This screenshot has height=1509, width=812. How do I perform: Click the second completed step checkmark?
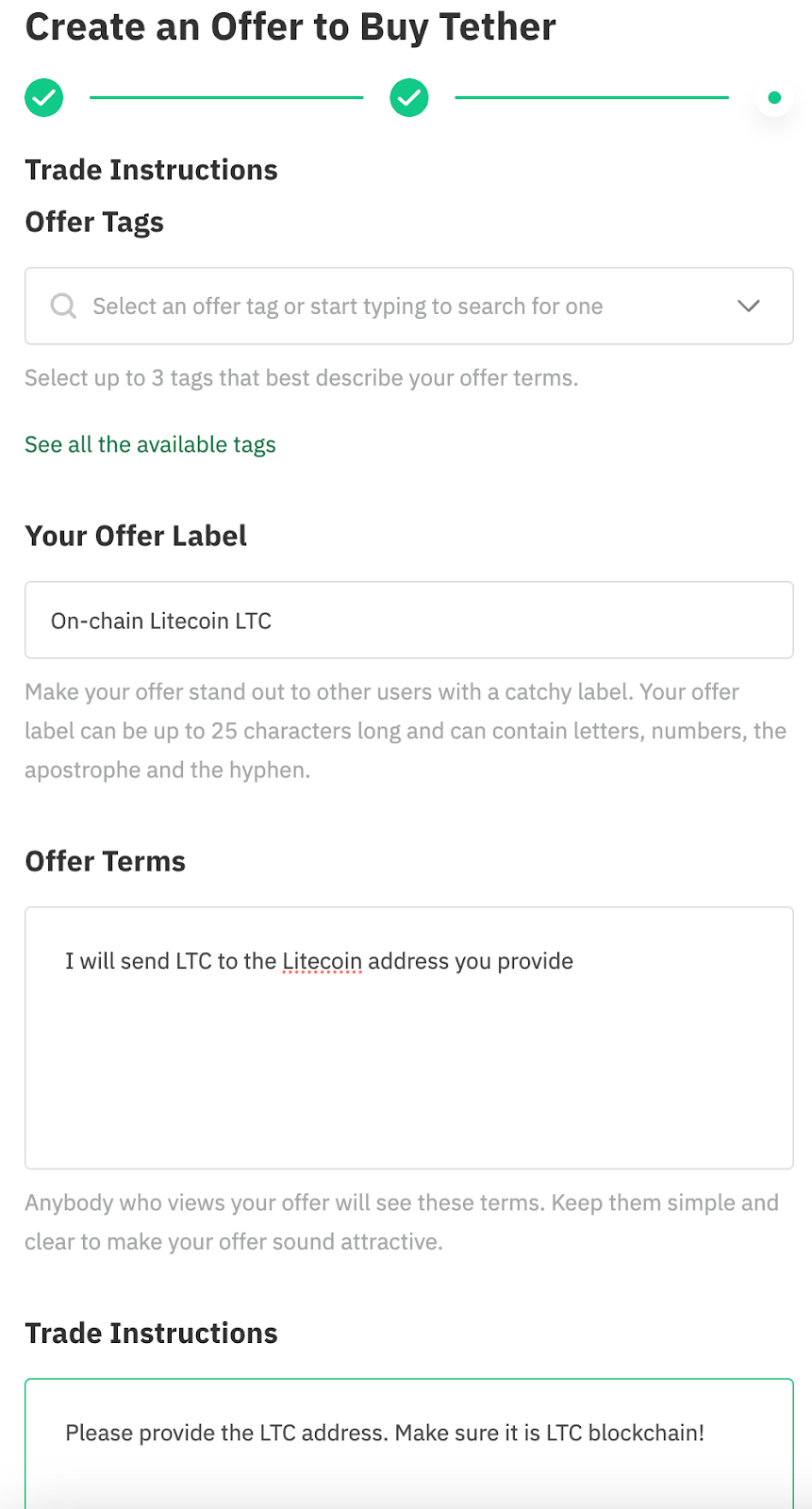pos(409,97)
